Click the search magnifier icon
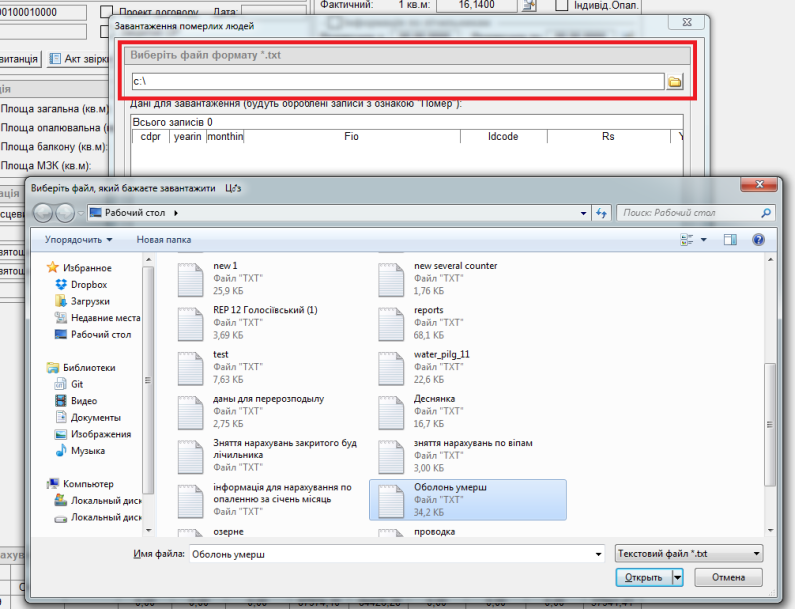The width and height of the screenshot is (795, 609). point(765,213)
